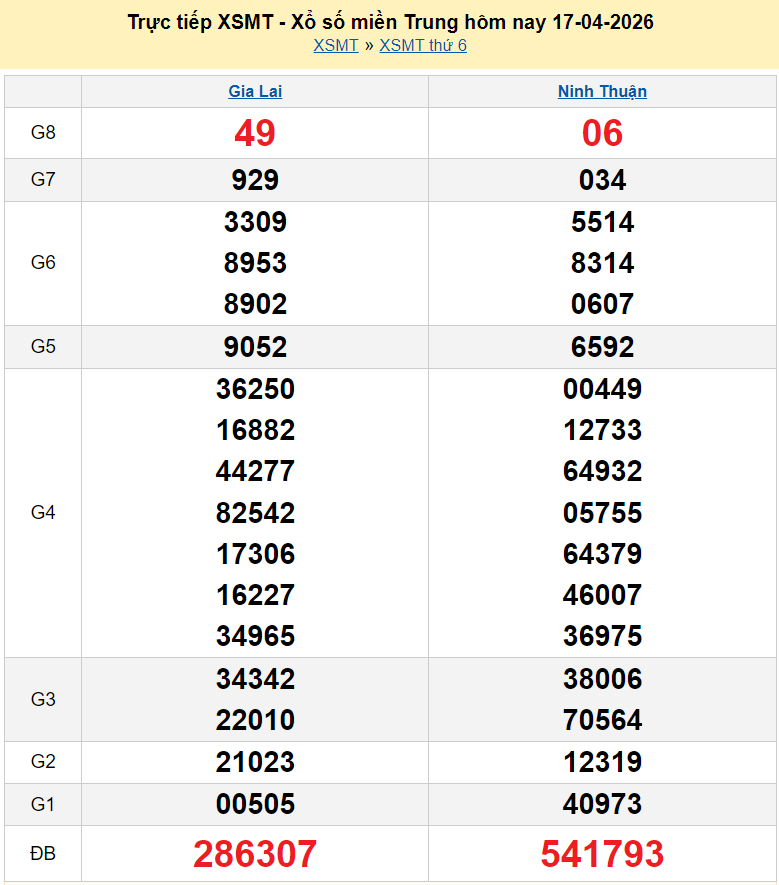This screenshot has width=779, height=885.
Task: Click the G4 row label
Action: click(43, 513)
